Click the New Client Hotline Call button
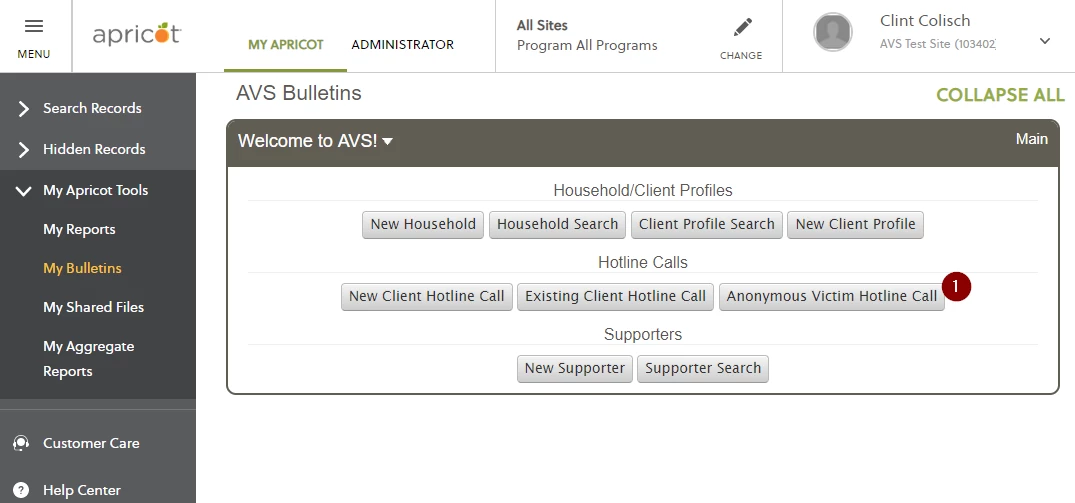This screenshot has height=503, width=1075. [426, 297]
